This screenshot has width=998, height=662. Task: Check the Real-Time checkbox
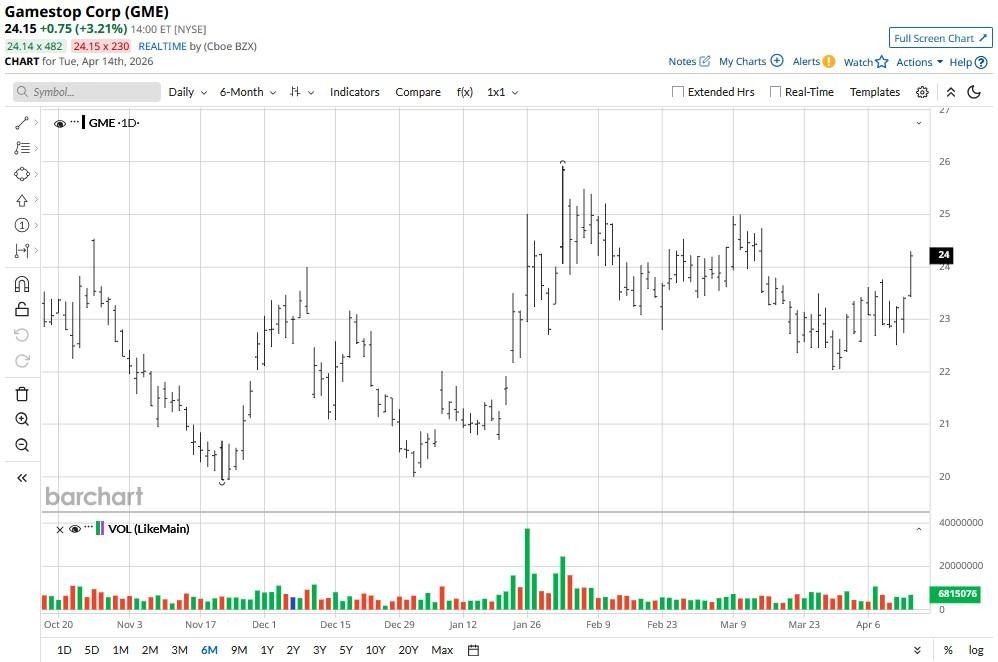(x=775, y=92)
